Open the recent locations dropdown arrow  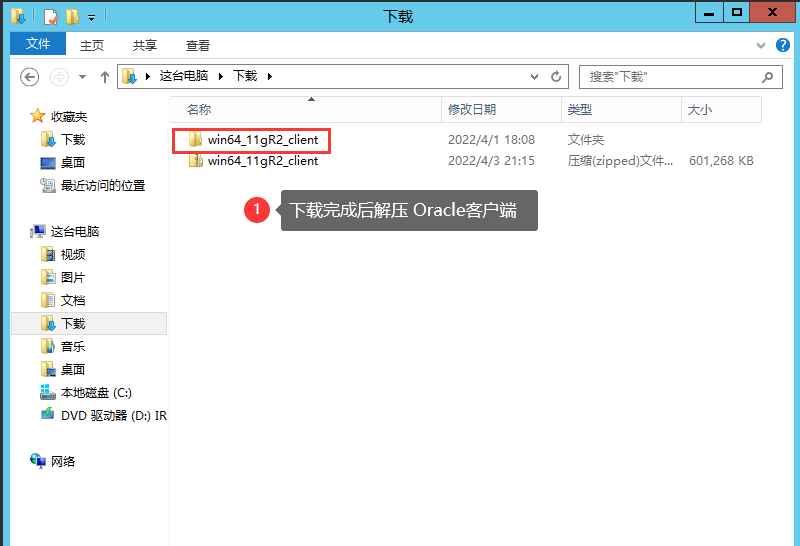click(x=82, y=77)
